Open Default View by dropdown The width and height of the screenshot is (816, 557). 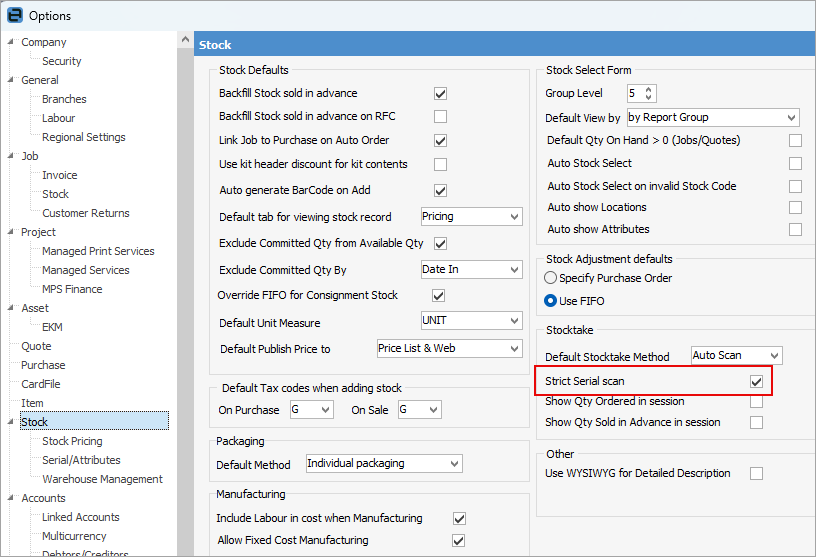pyautogui.click(x=713, y=118)
